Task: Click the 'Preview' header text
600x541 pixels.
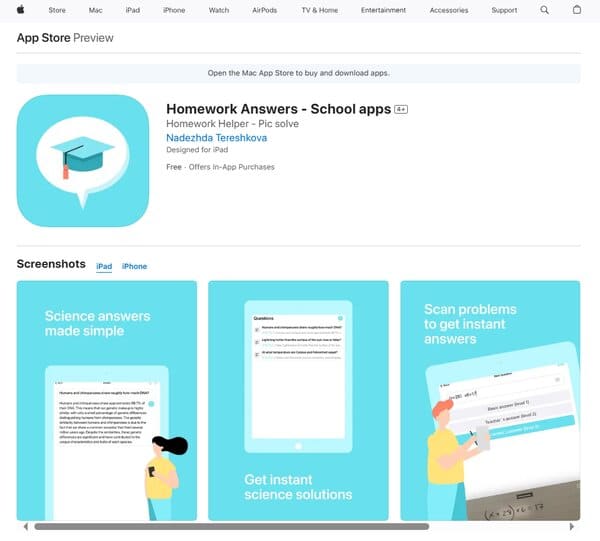Action: coord(93,38)
